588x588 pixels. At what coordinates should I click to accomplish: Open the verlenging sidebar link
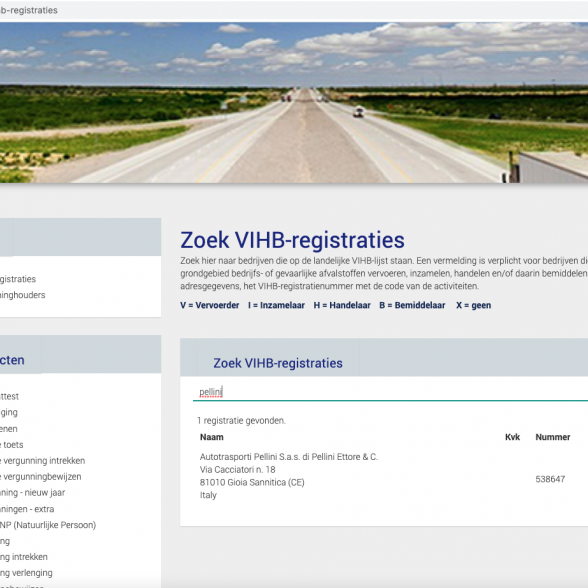click(26, 573)
